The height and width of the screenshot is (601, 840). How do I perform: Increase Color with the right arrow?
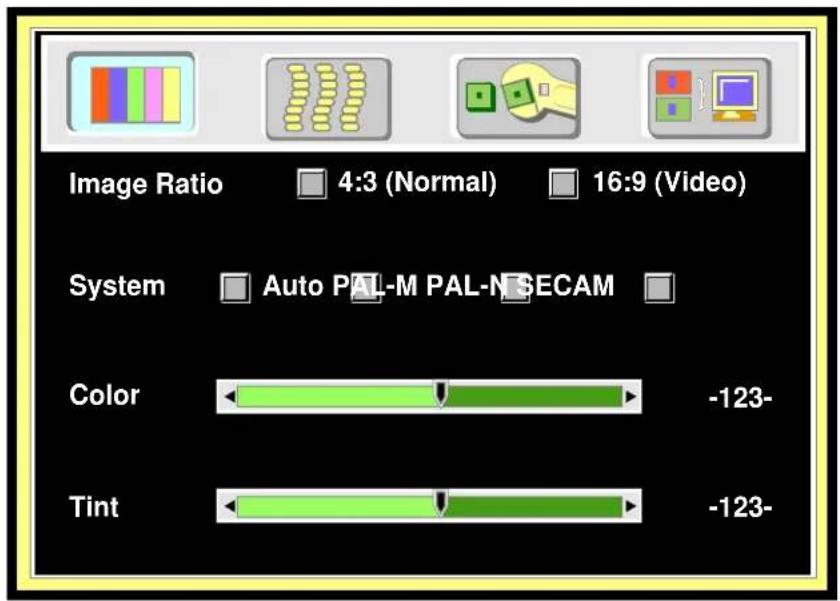point(631,397)
